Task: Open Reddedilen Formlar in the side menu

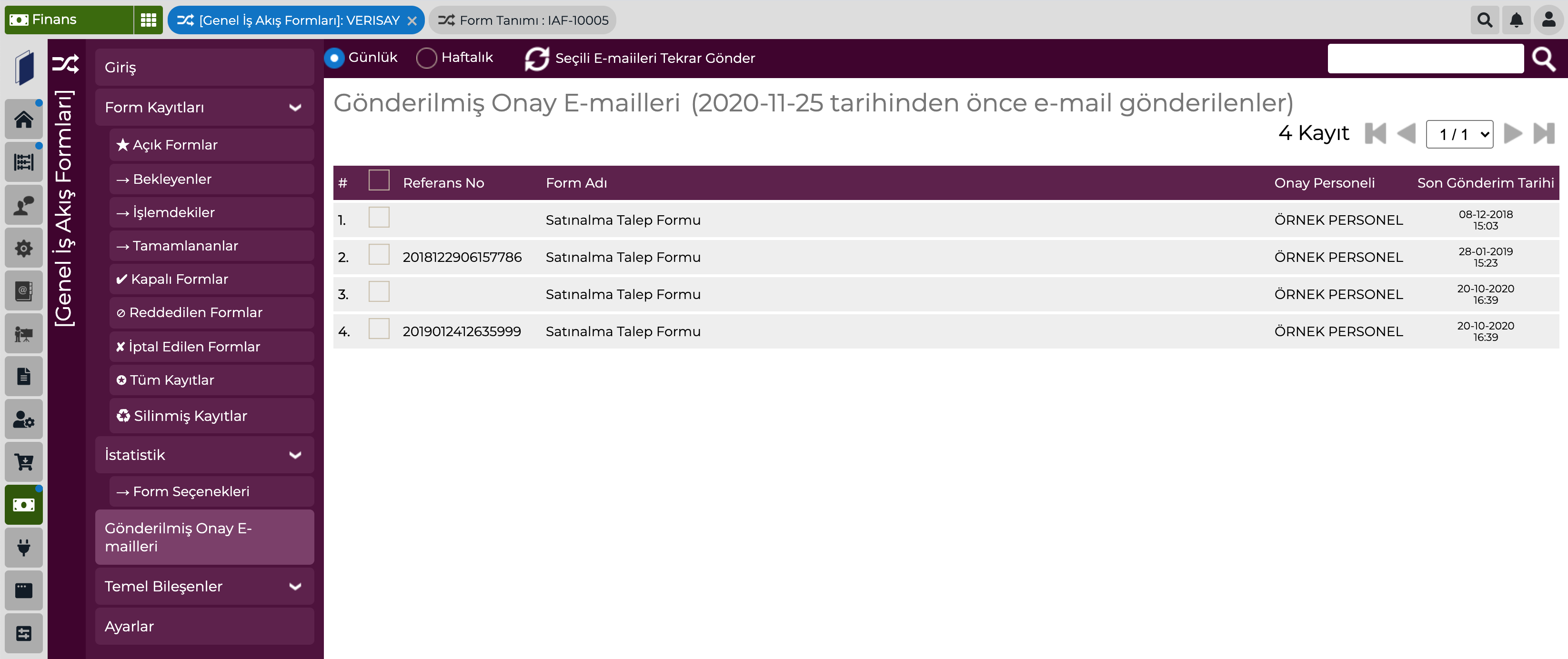Action: (x=212, y=313)
